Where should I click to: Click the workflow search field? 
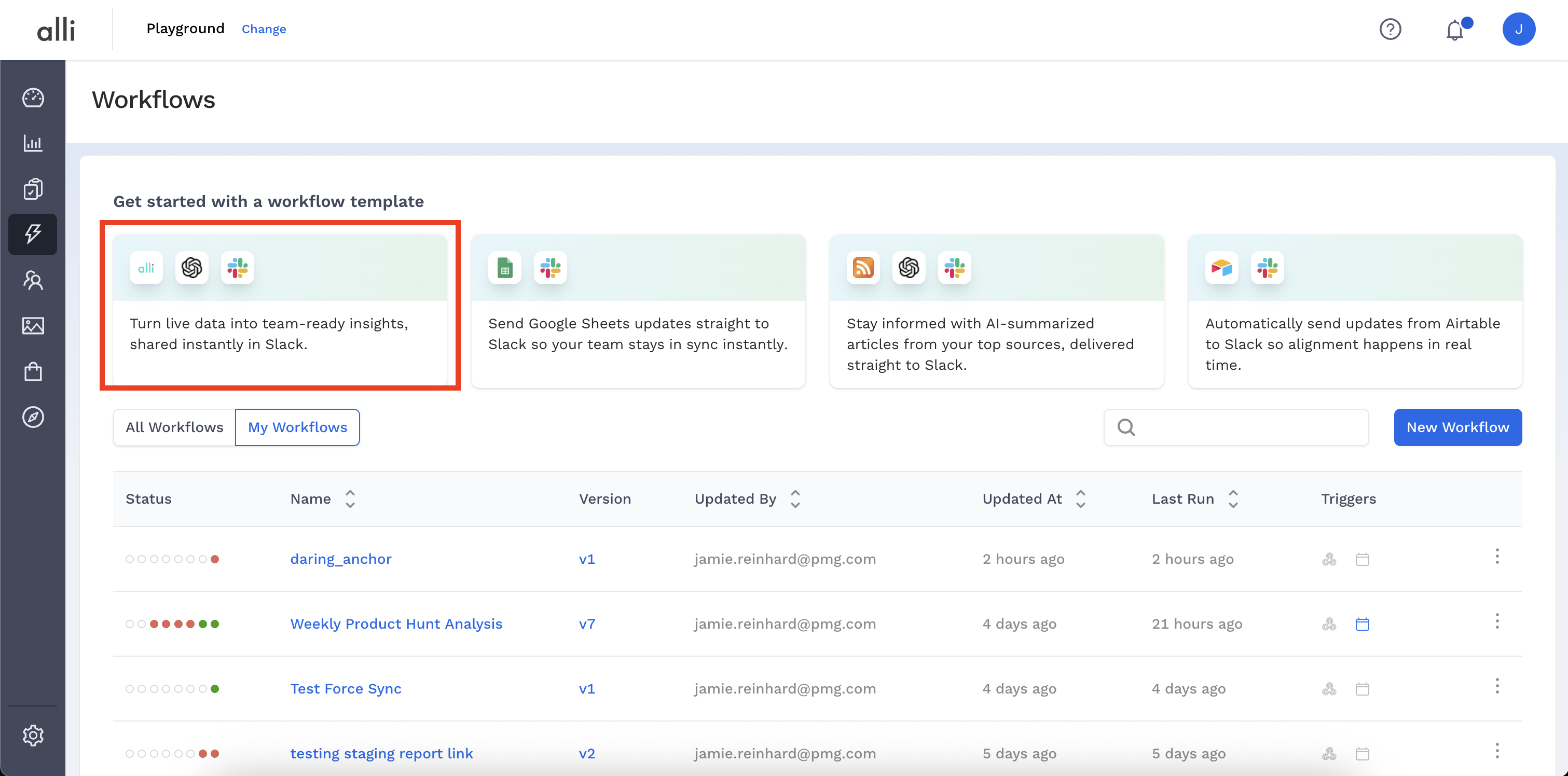click(1248, 427)
